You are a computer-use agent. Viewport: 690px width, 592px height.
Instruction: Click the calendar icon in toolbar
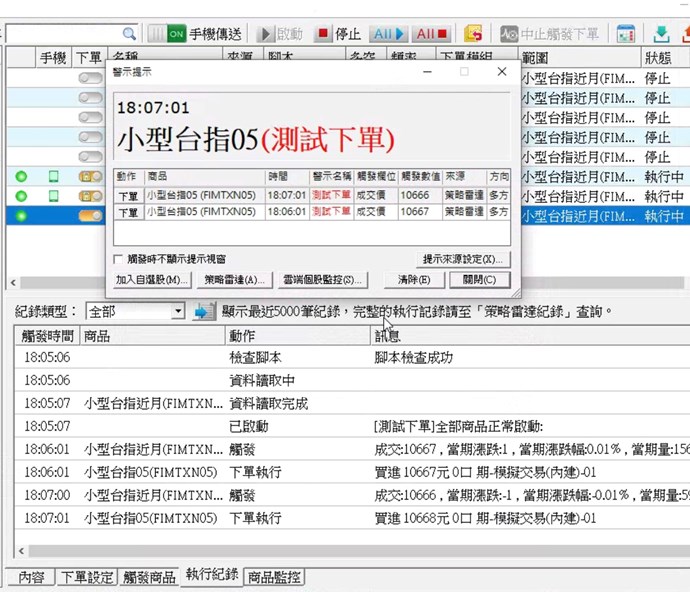pyautogui.click(x=626, y=34)
